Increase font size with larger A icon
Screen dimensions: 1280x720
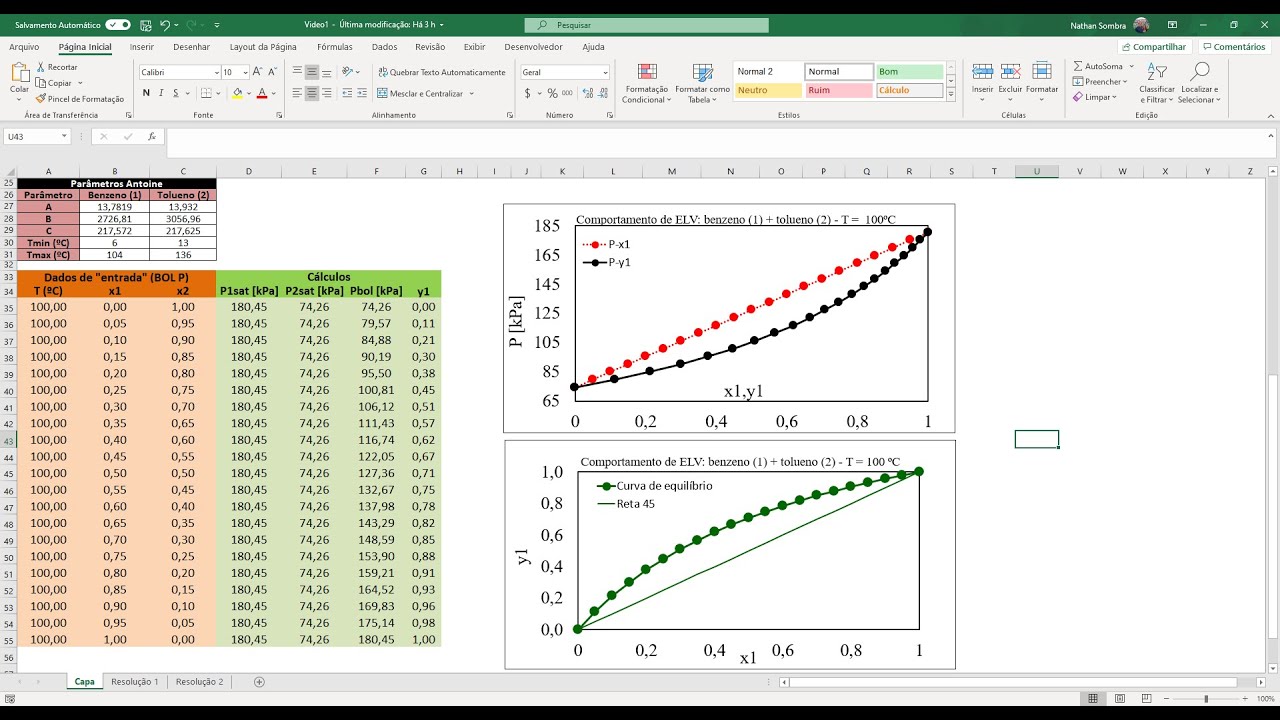point(258,72)
